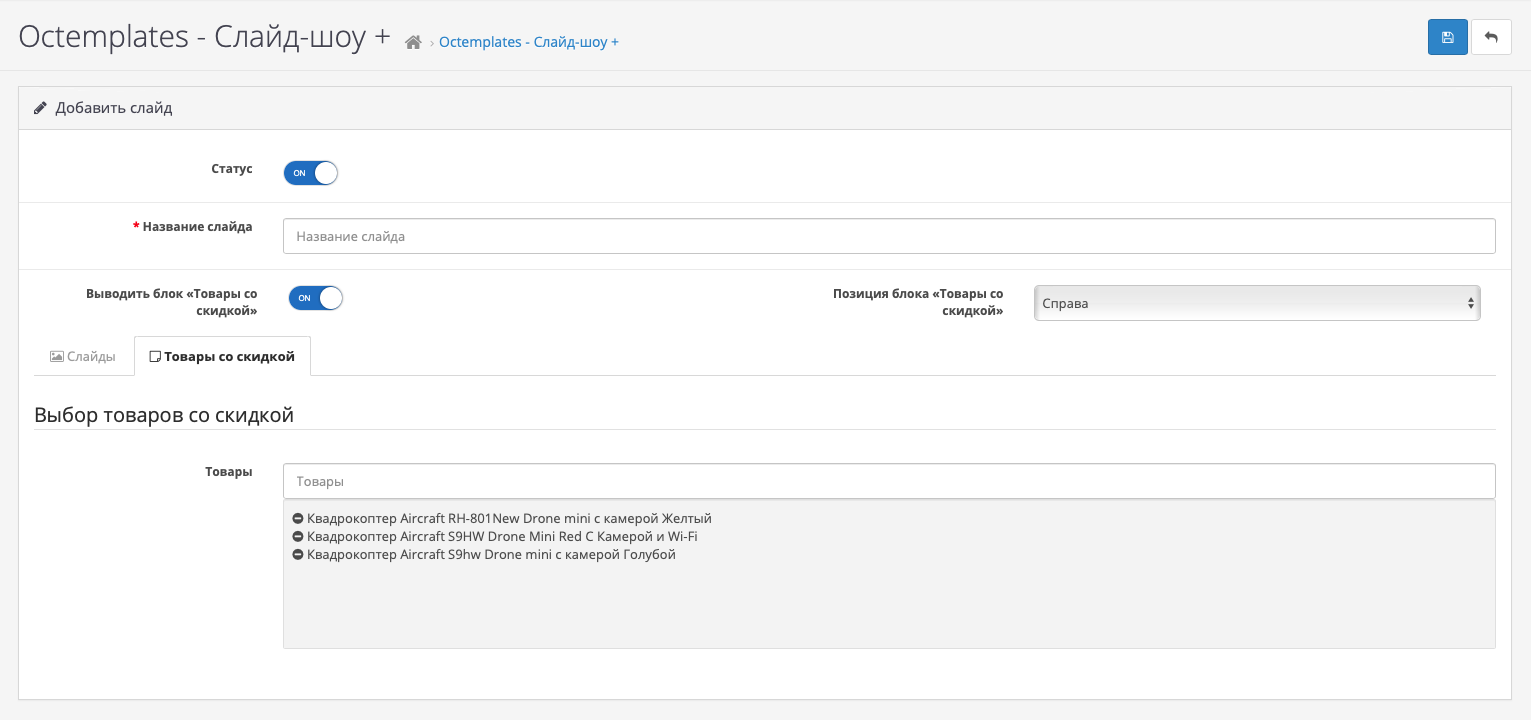Click into the Товары search field

pos(889,481)
